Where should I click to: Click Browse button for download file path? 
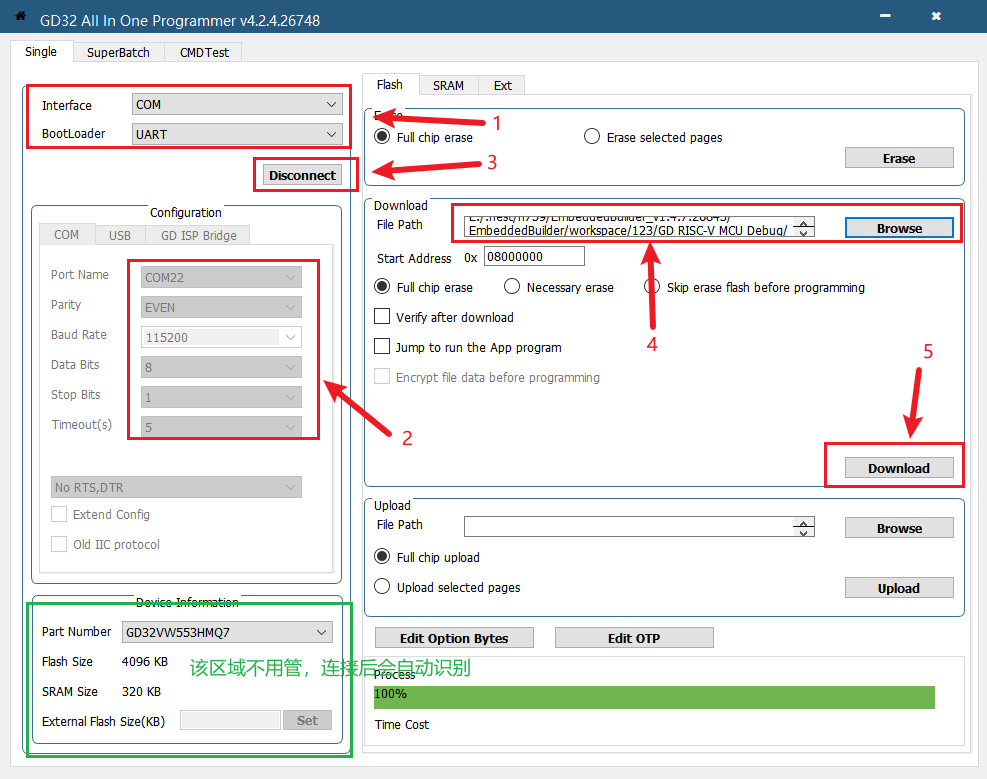coord(899,228)
